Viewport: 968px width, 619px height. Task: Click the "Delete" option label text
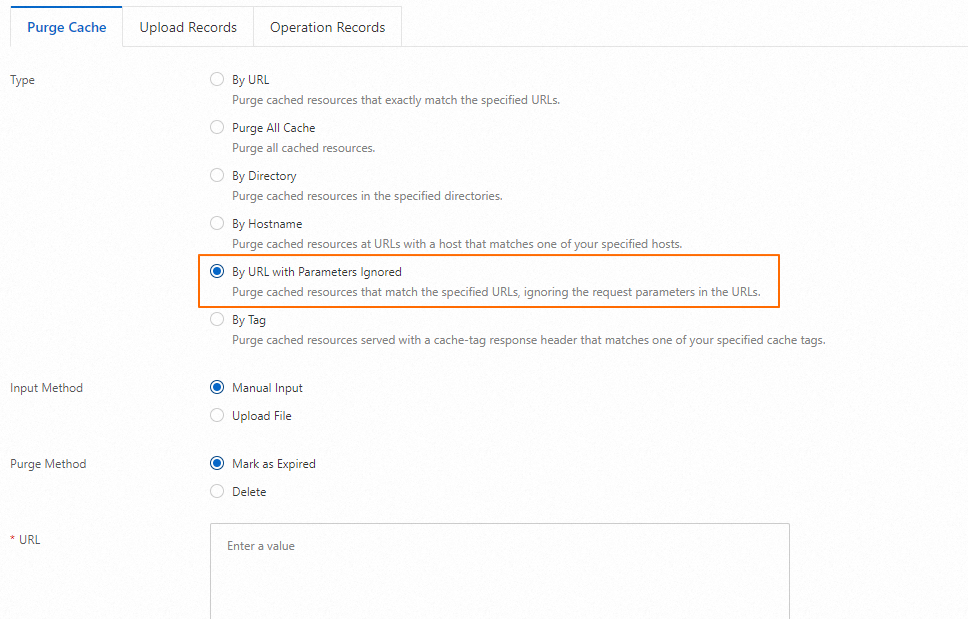pos(249,492)
